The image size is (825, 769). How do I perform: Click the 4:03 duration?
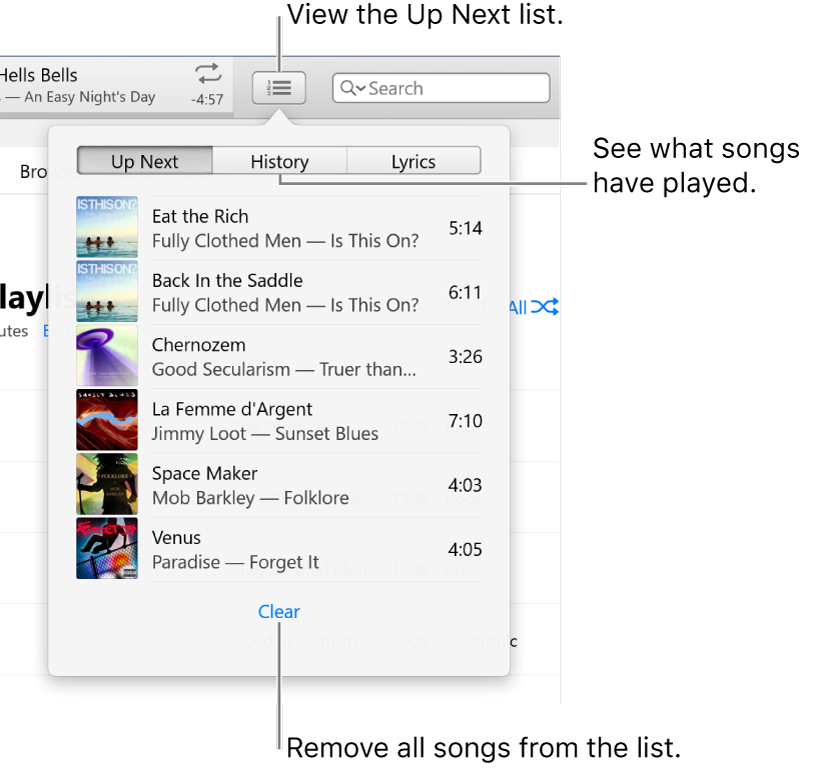click(465, 485)
